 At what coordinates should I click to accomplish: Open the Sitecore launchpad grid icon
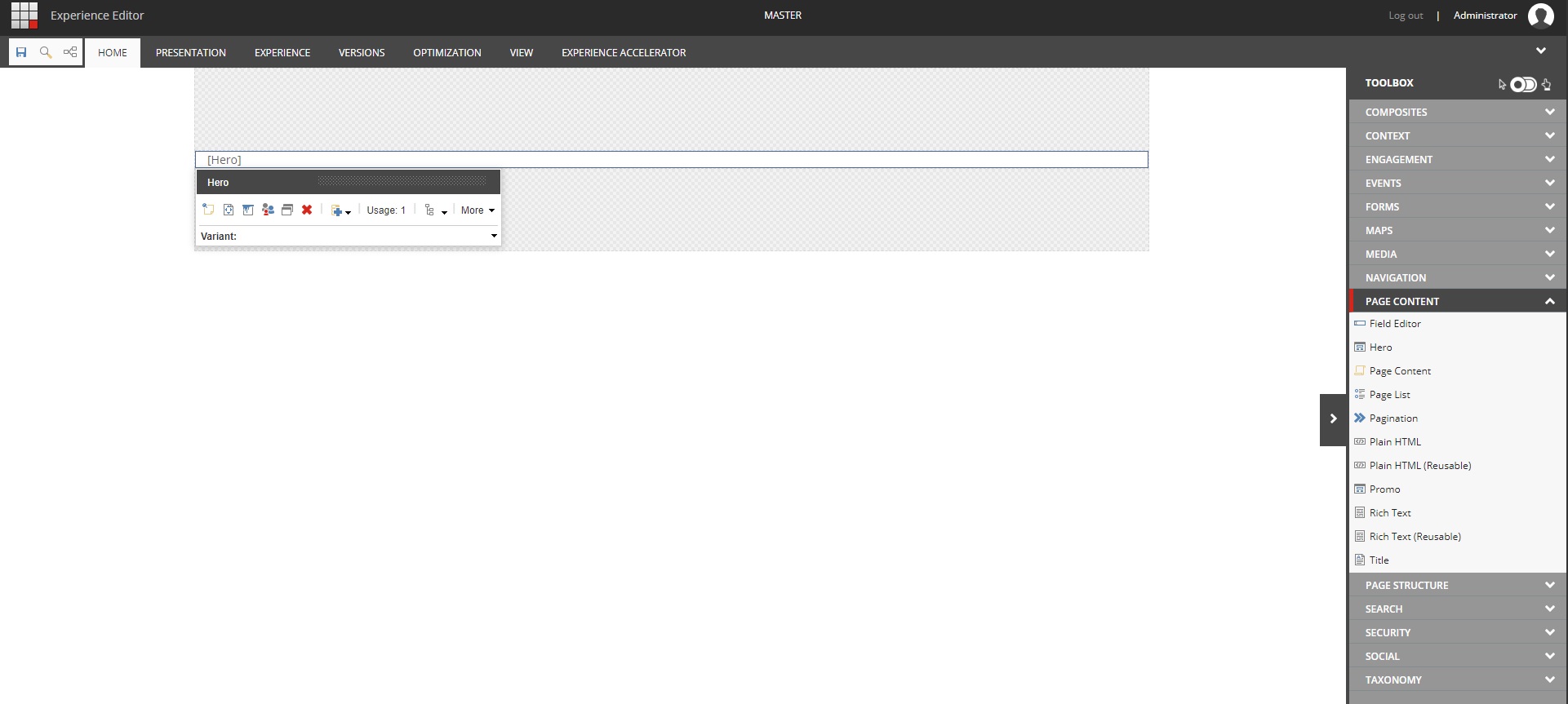click(24, 15)
